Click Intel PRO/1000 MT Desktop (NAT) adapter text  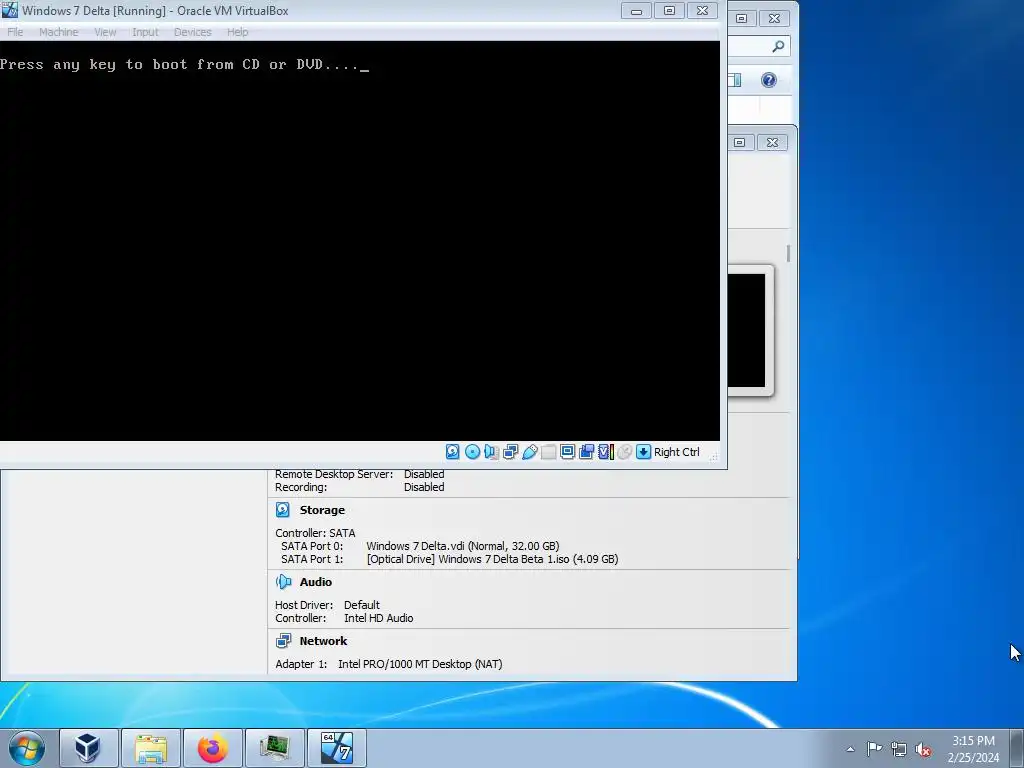pos(420,664)
